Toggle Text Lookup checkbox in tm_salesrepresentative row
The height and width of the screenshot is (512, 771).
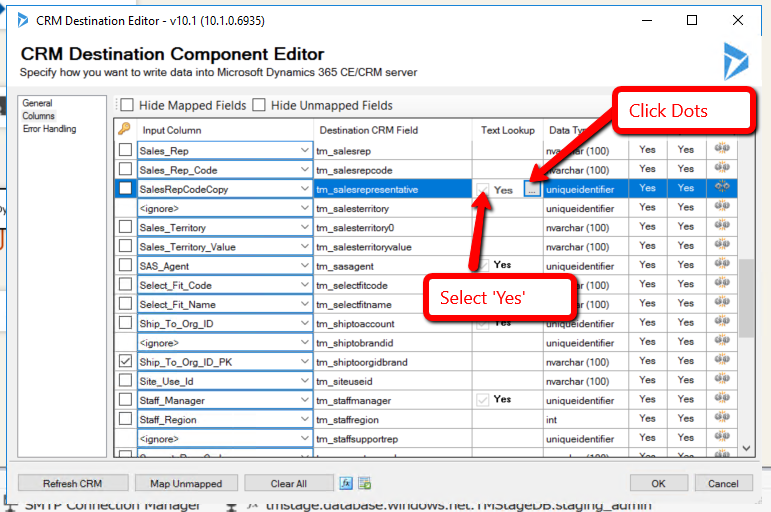[482, 189]
